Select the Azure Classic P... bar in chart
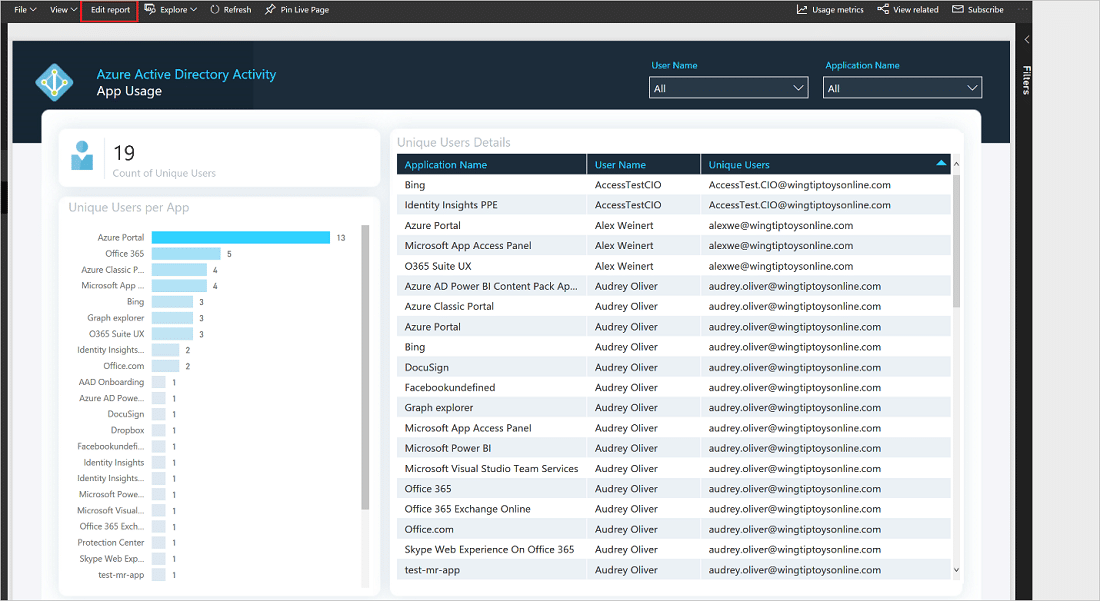 pos(179,270)
